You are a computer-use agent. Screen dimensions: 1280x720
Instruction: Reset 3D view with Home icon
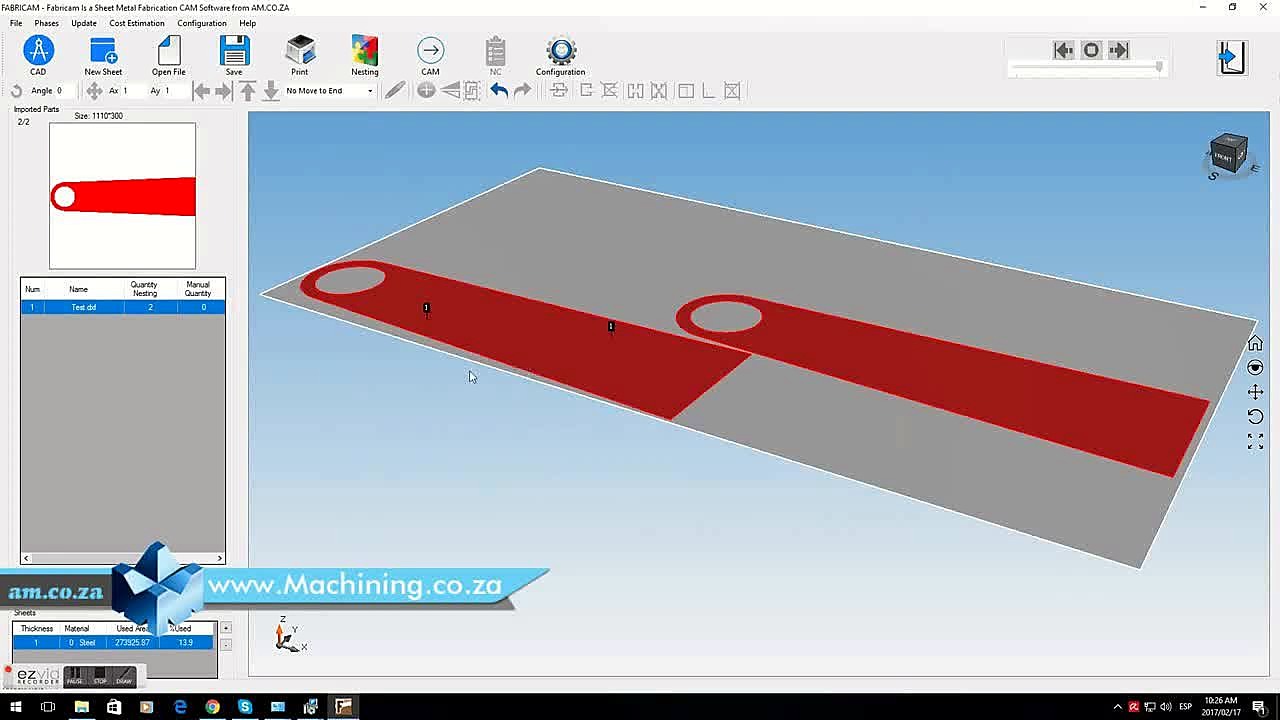click(x=1255, y=344)
